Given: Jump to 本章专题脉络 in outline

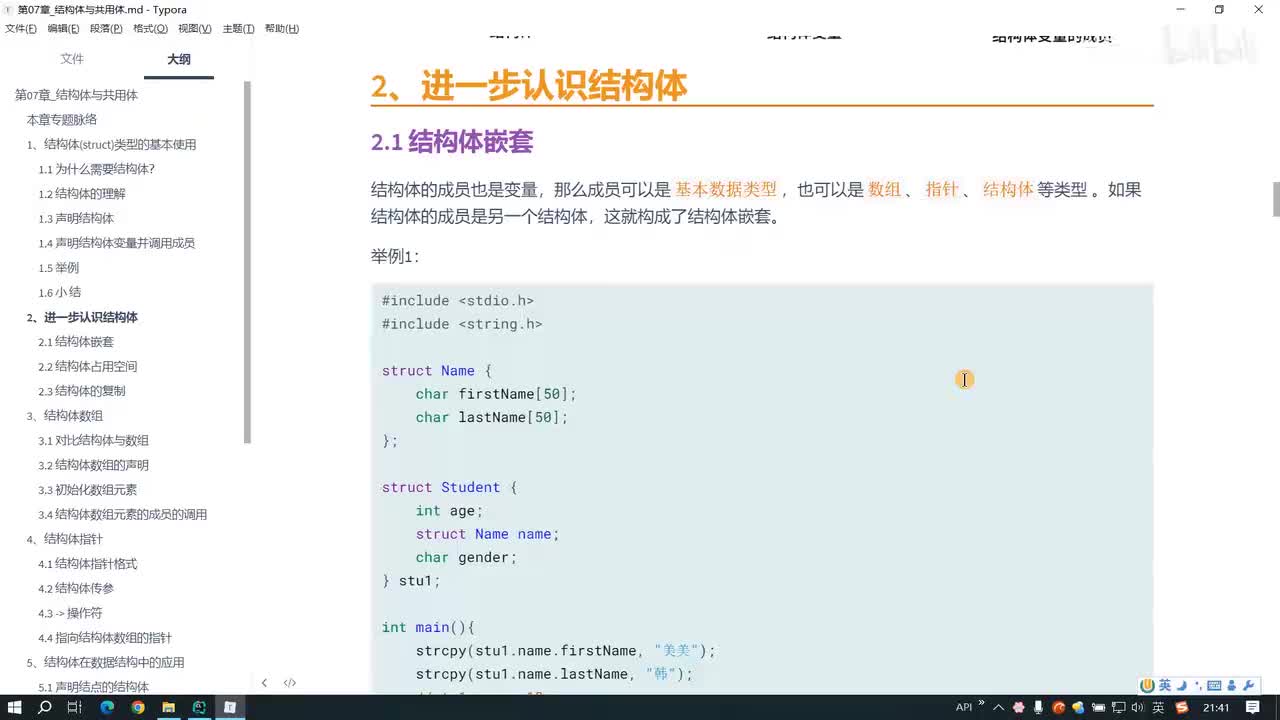Looking at the screenshot, I should tap(62, 120).
